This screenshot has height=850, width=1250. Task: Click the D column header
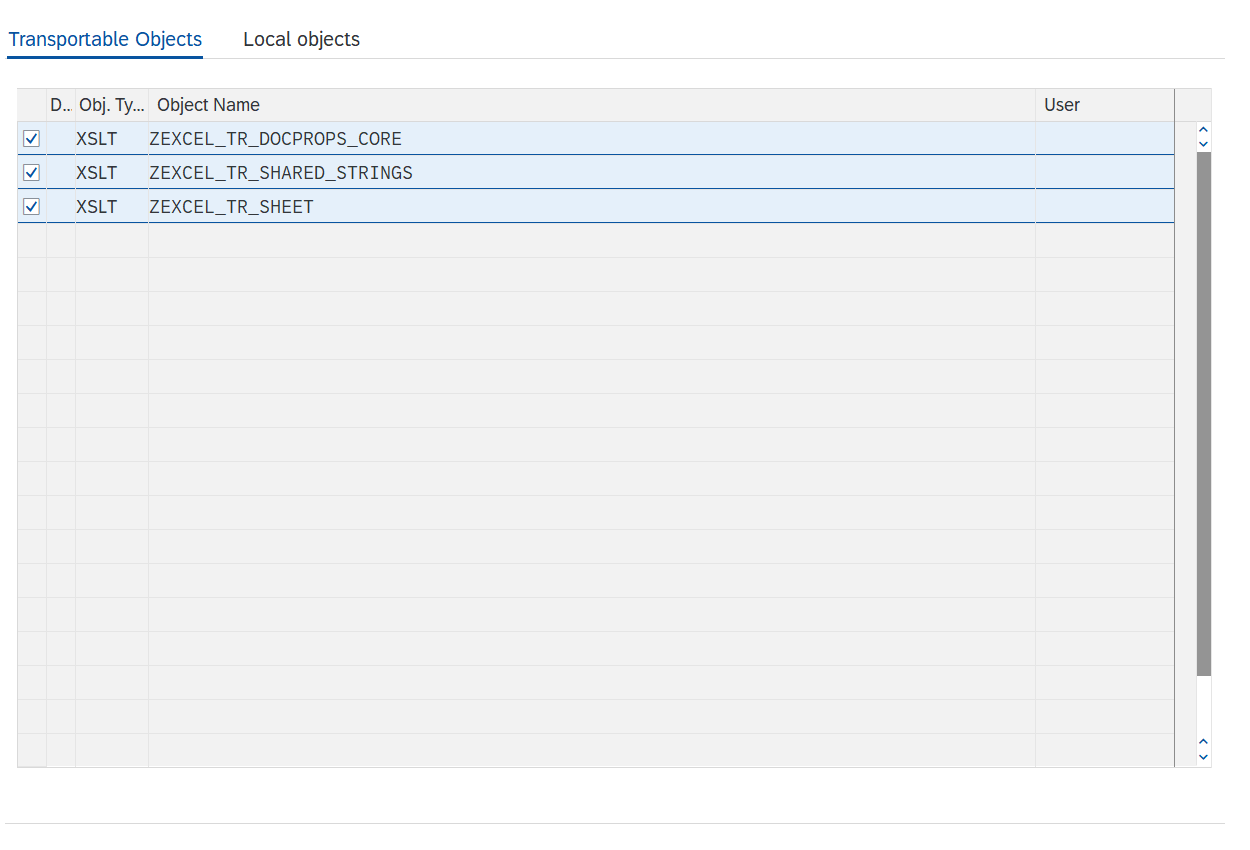point(59,104)
